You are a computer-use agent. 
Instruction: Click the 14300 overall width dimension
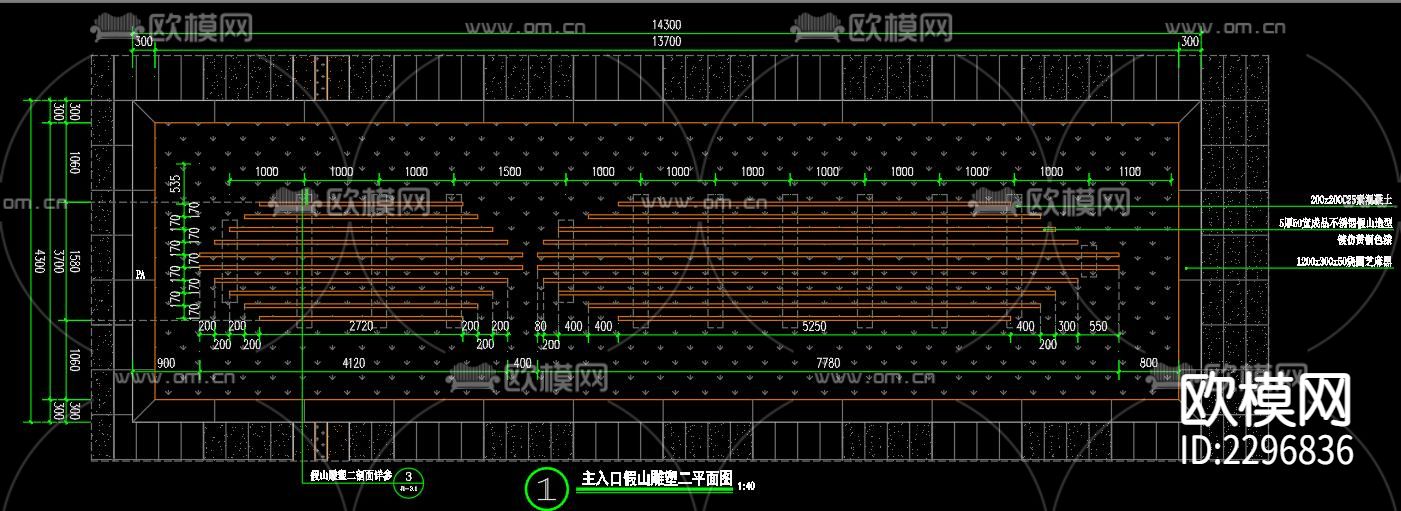pyautogui.click(x=666, y=25)
